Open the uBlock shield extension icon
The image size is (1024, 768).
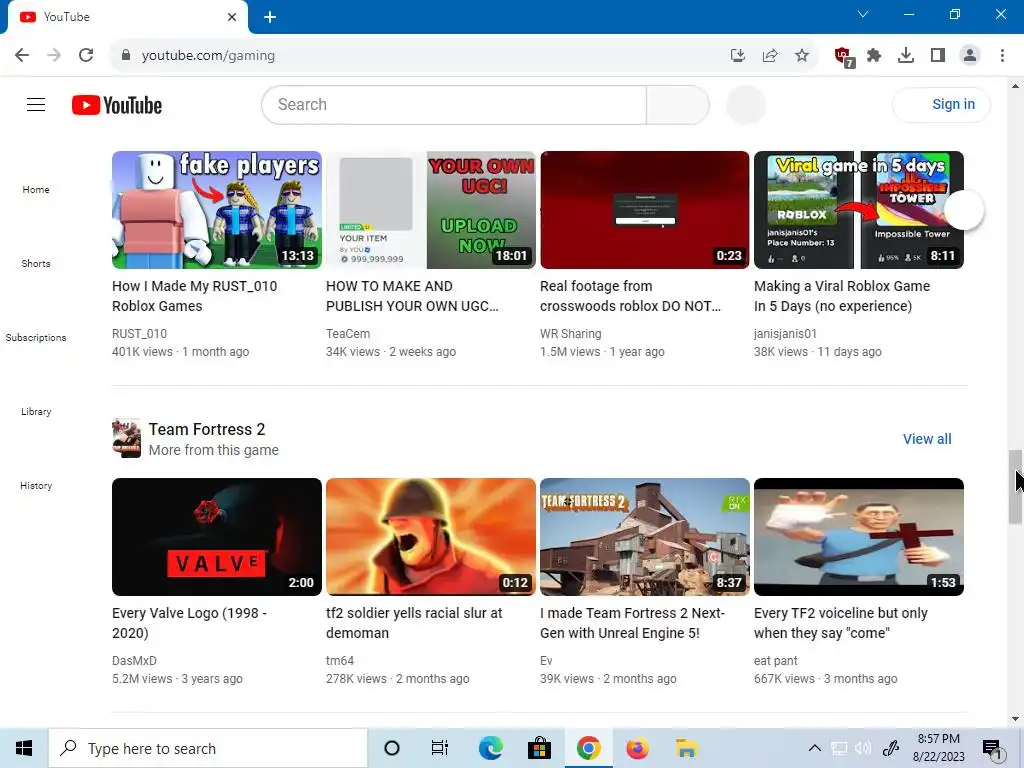843,56
